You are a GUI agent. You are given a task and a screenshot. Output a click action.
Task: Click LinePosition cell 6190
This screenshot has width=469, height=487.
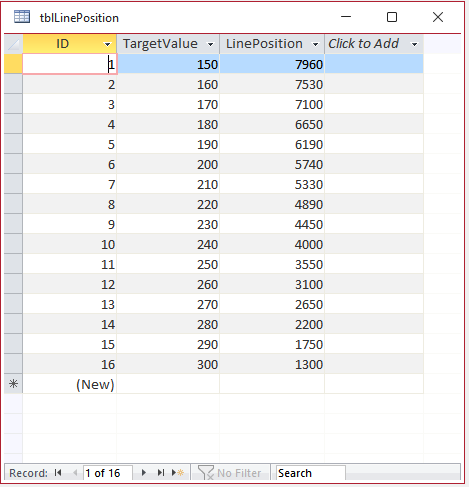(272, 144)
